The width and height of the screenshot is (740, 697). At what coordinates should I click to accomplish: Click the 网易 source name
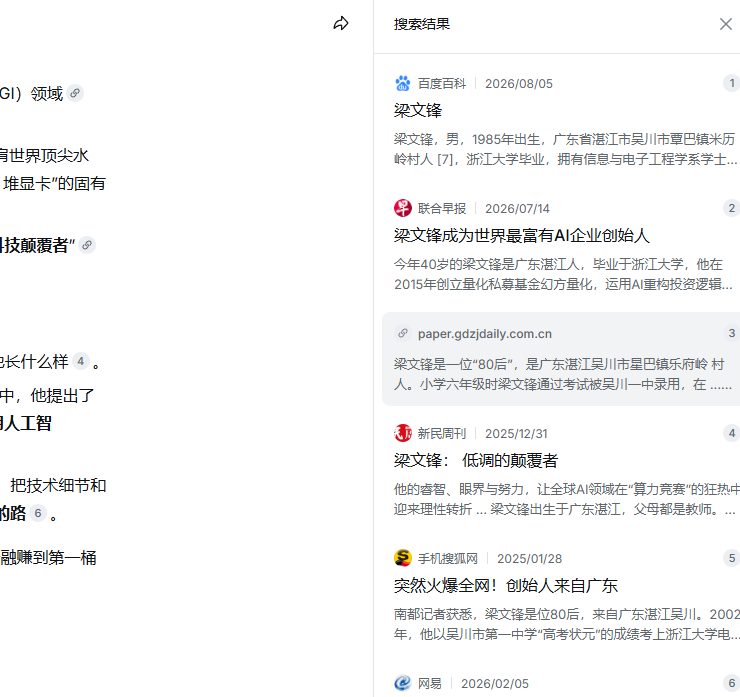(429, 683)
